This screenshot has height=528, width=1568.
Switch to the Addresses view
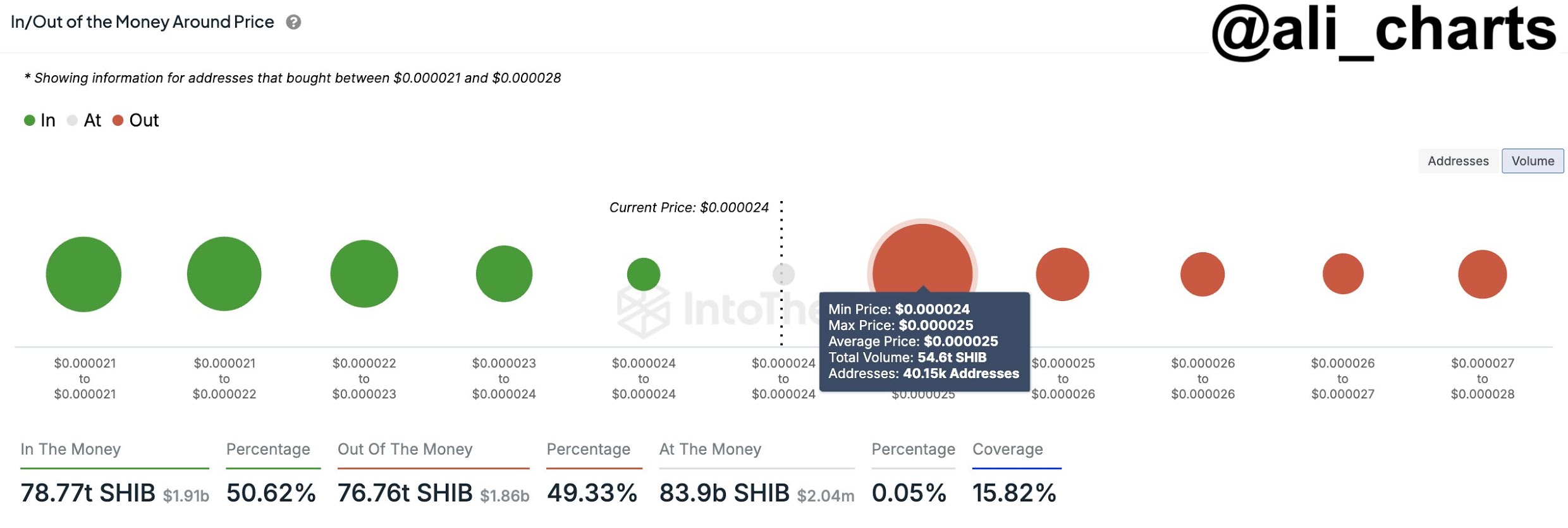pyautogui.click(x=1457, y=161)
